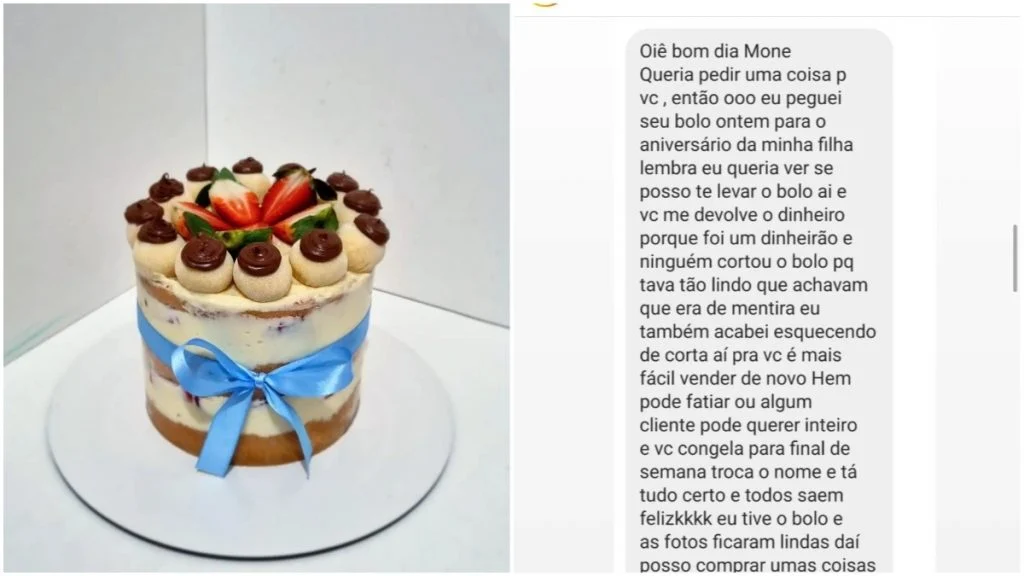1024x576 pixels.
Task: Click the line "aniversário da minha filha"
Action: tap(746, 144)
